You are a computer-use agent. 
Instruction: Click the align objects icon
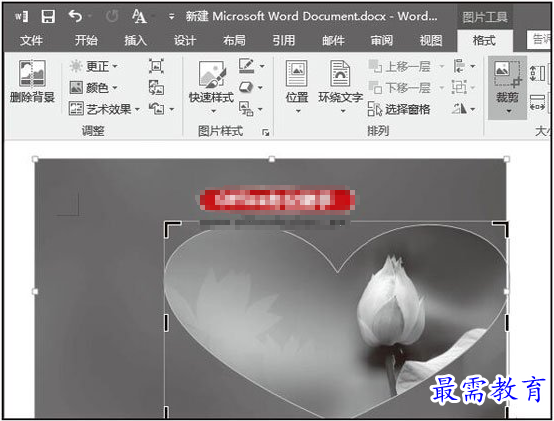459,66
